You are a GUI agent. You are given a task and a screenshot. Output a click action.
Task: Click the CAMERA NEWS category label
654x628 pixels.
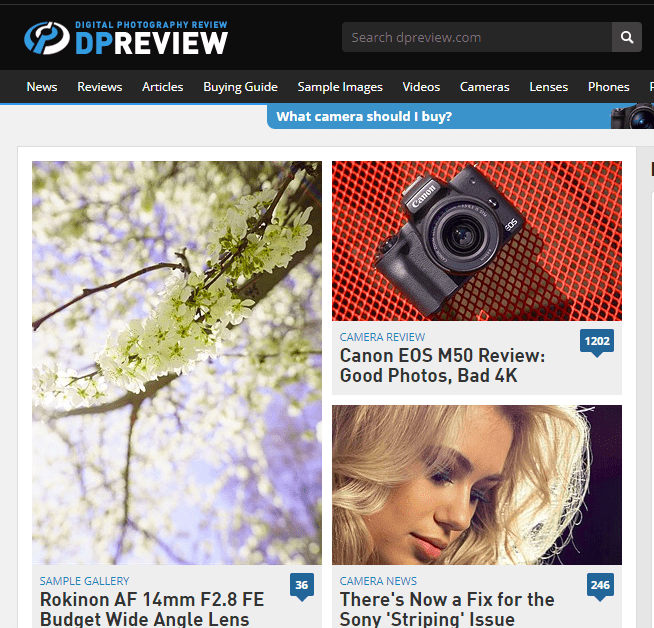[378, 581]
